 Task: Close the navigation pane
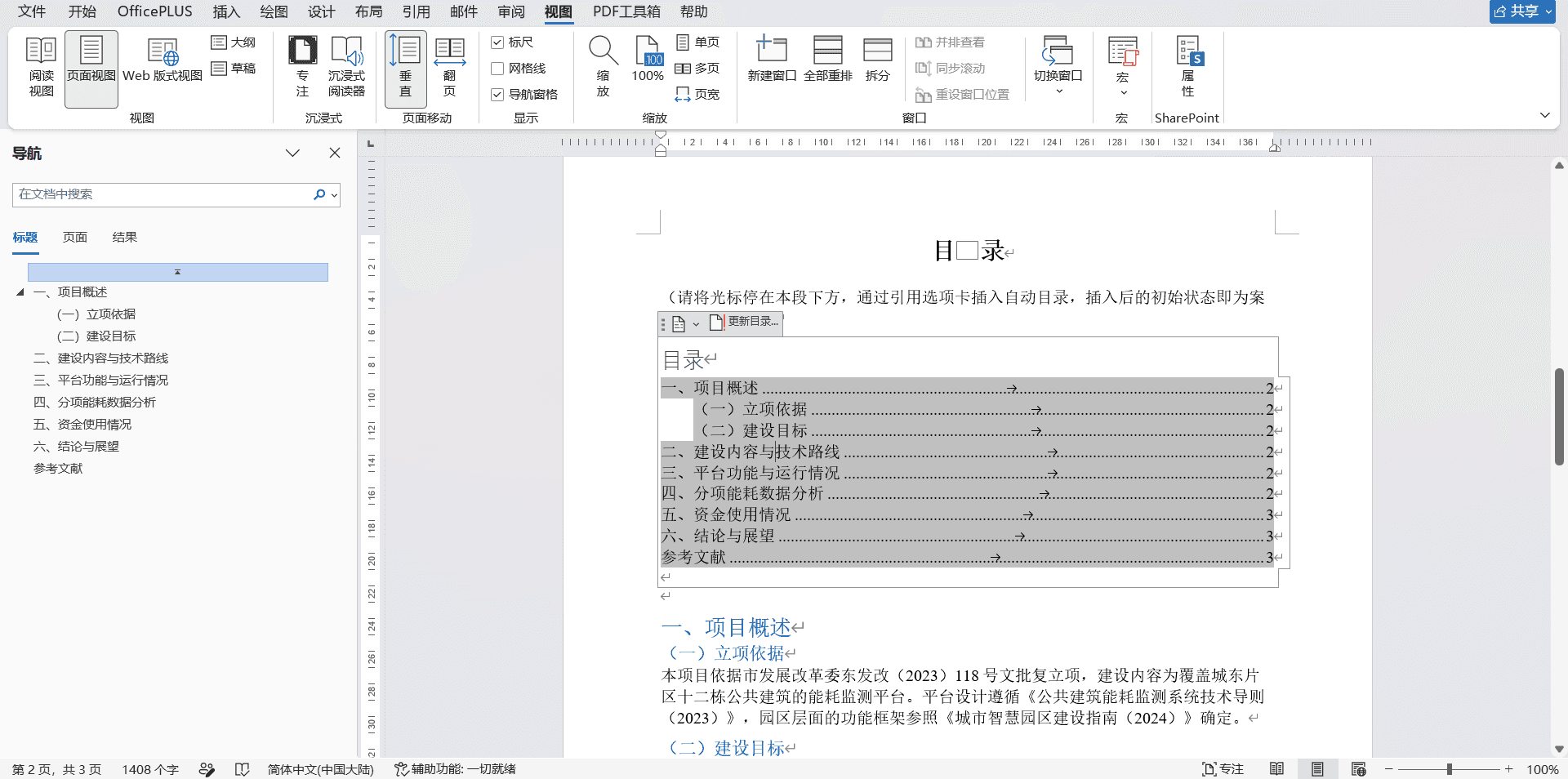click(335, 153)
